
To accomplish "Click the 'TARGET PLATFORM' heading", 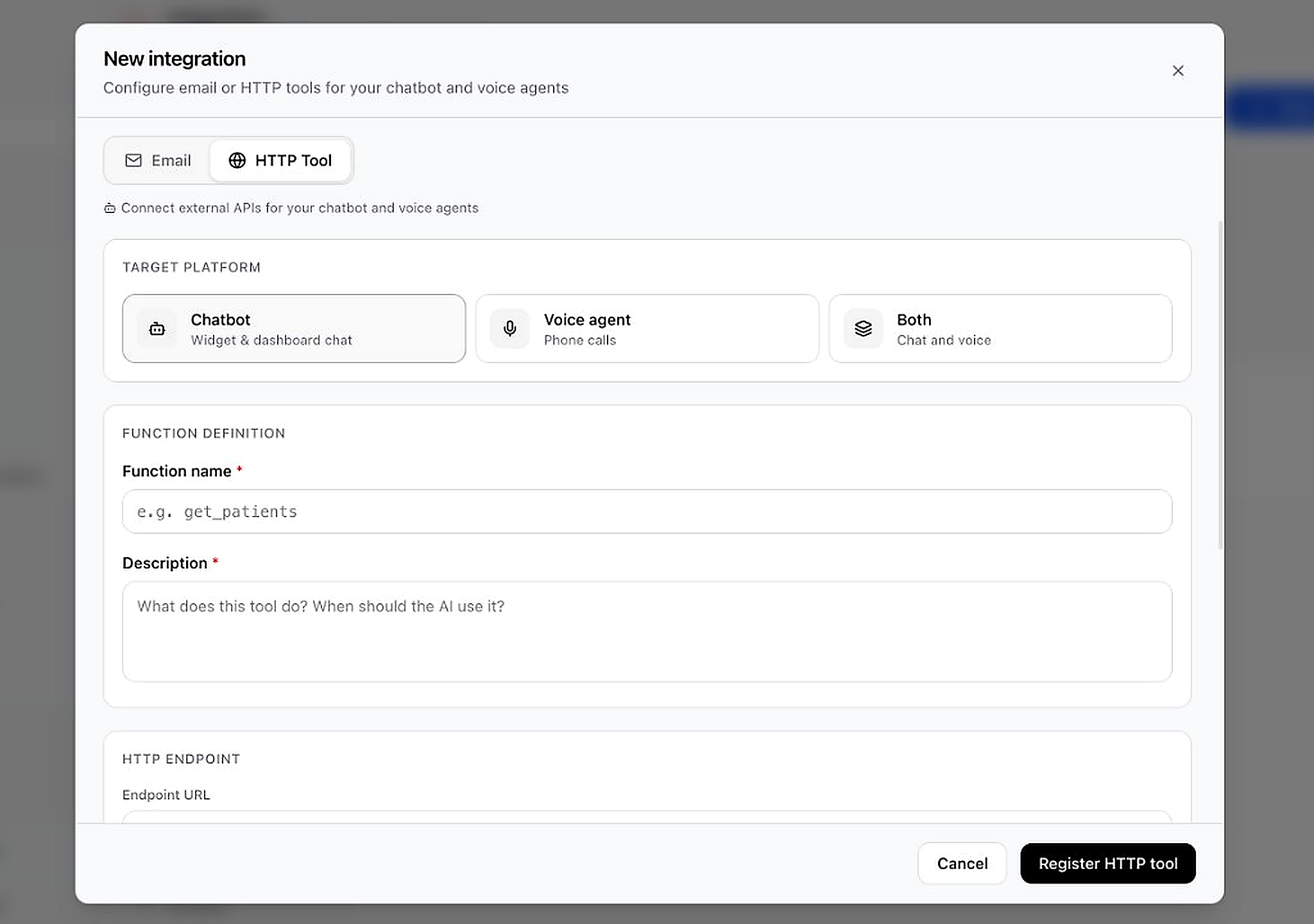I will coord(191,267).
